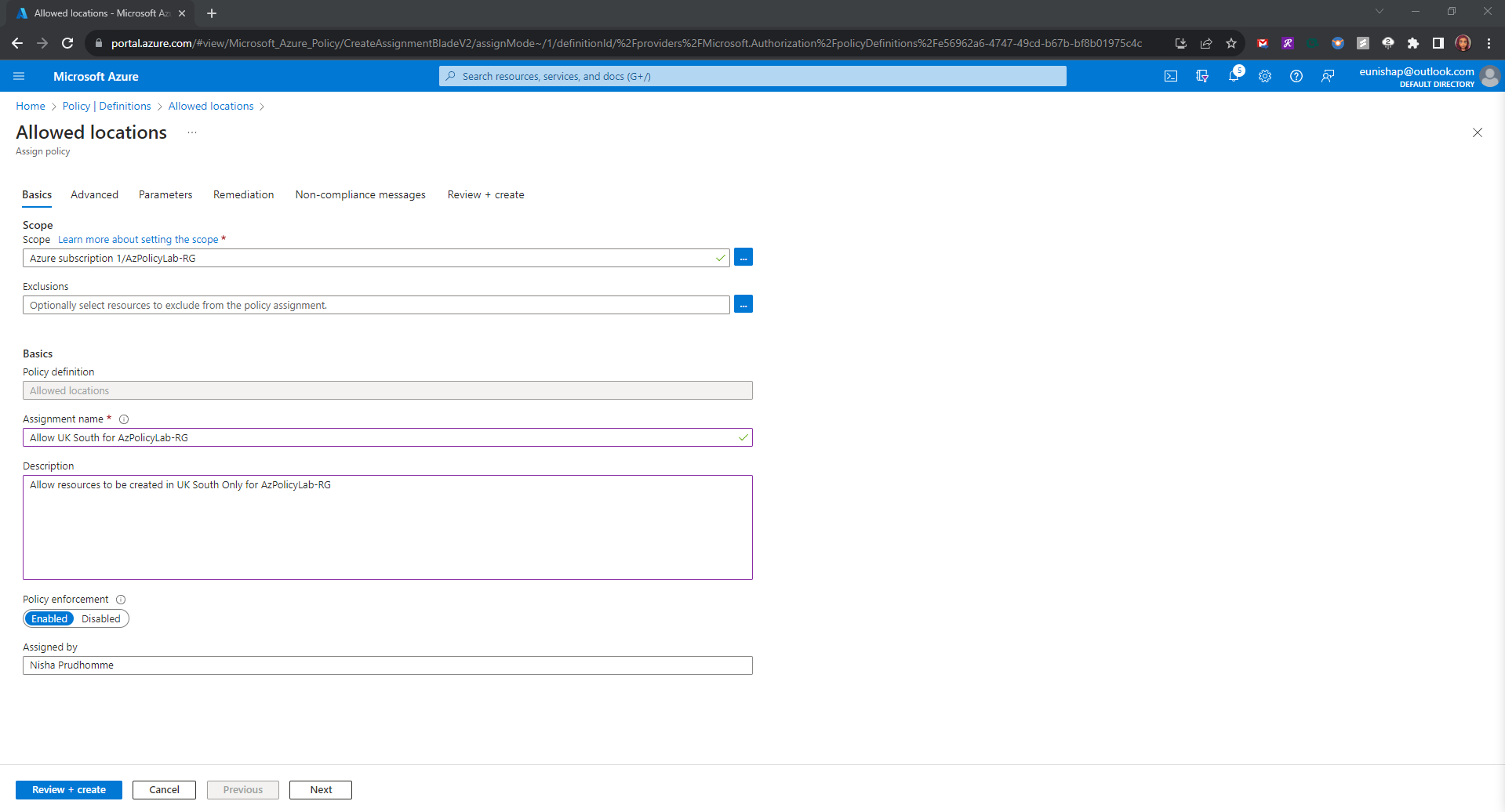The image size is (1505, 812).
Task: Show the Assignment name info tooltip
Action: tap(124, 419)
